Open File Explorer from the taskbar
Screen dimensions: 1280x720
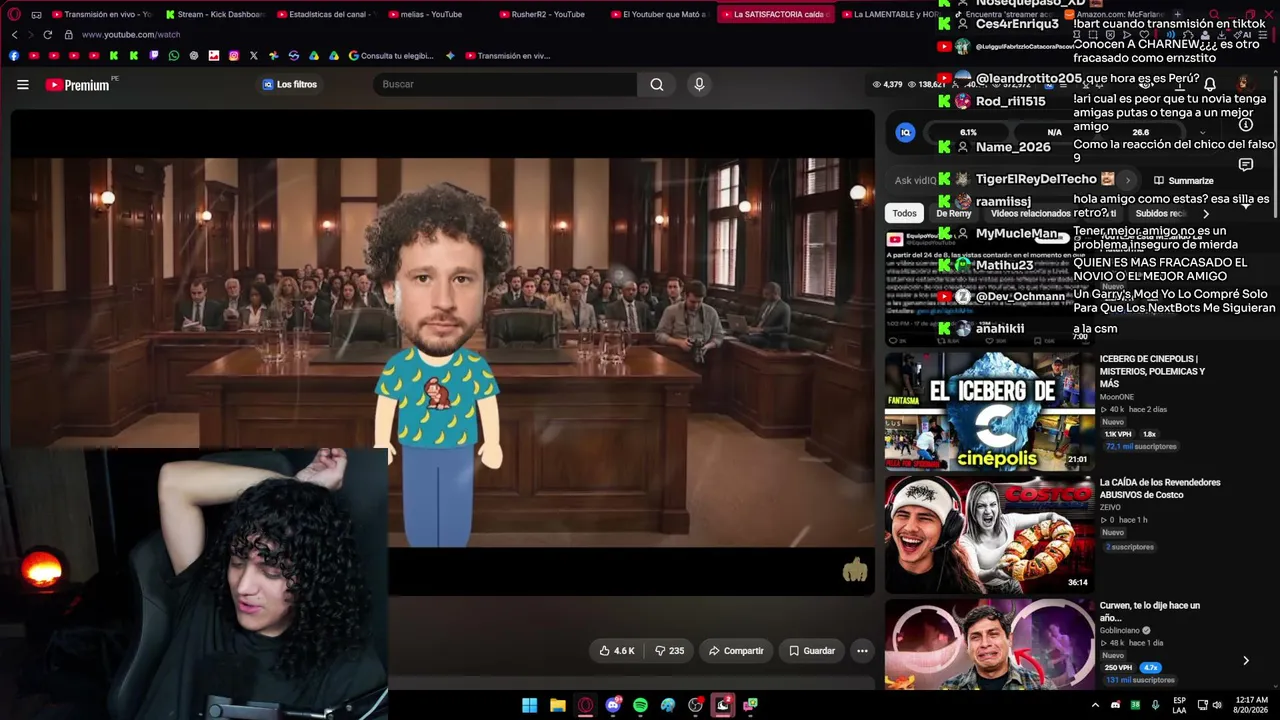(558, 705)
